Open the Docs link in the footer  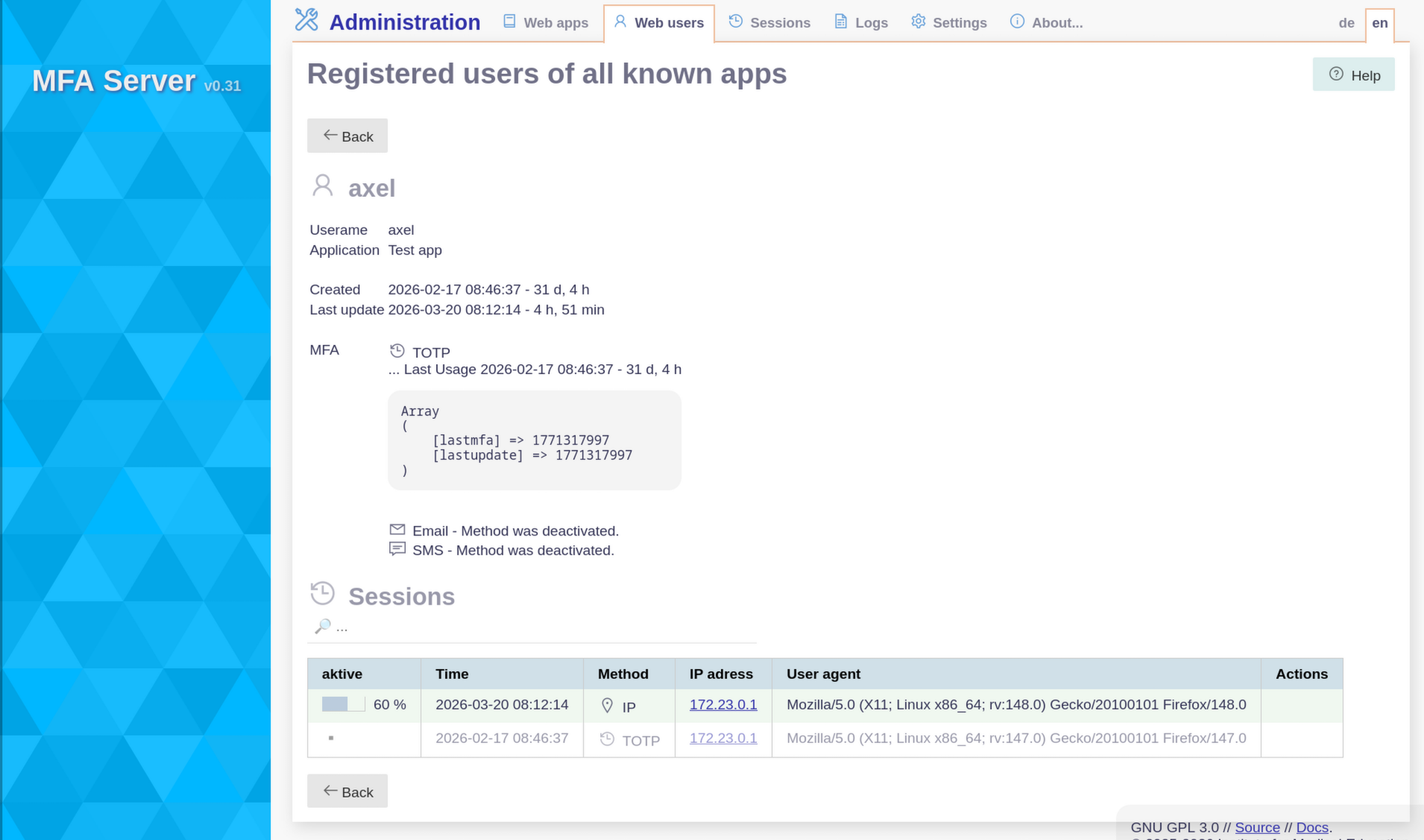pos(1311,827)
